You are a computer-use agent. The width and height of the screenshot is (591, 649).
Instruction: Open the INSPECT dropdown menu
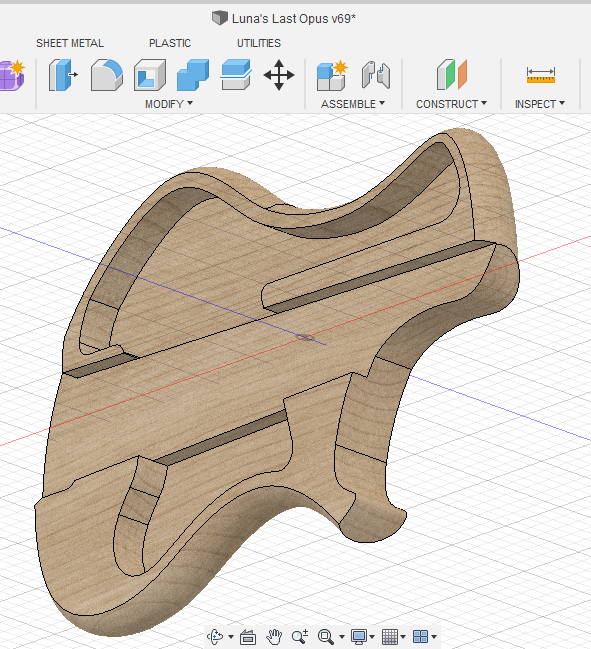[x=540, y=104]
